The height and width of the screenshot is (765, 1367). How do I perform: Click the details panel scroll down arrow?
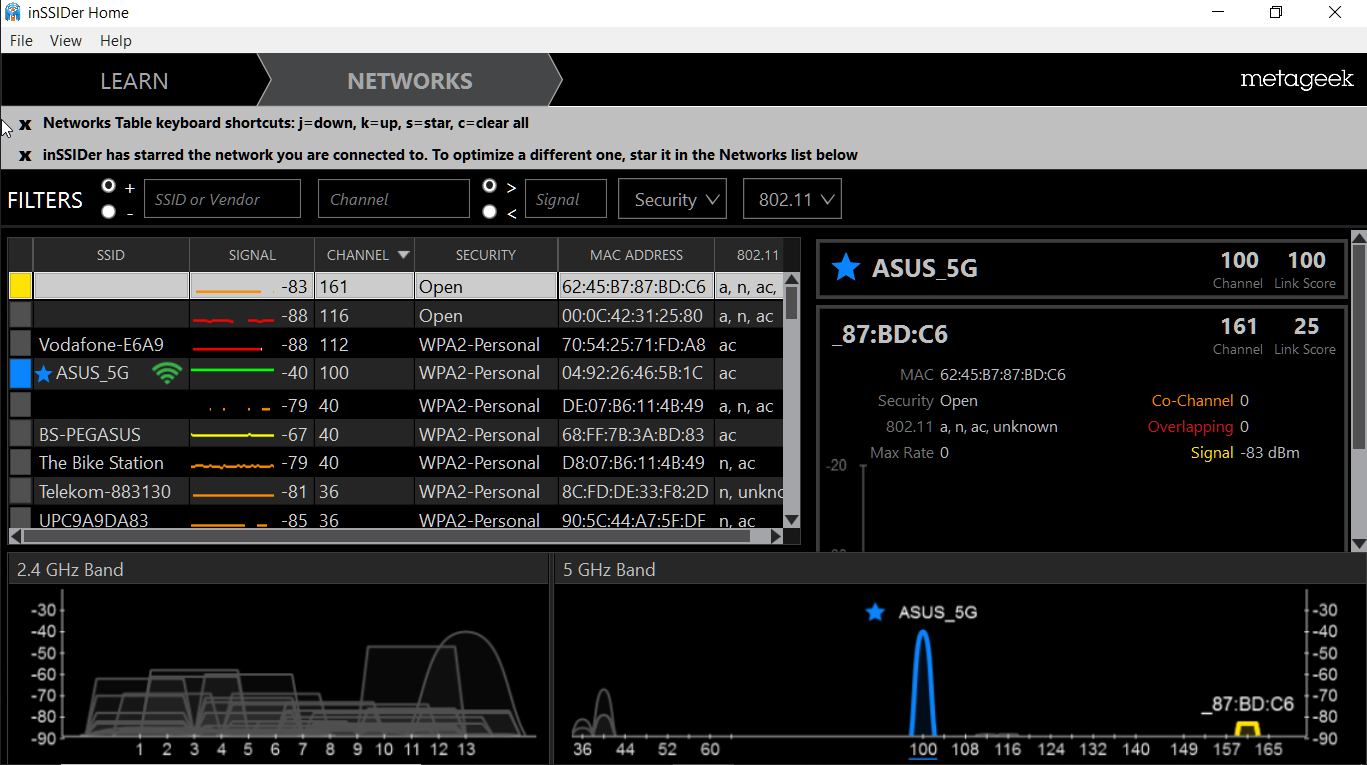click(x=1359, y=543)
